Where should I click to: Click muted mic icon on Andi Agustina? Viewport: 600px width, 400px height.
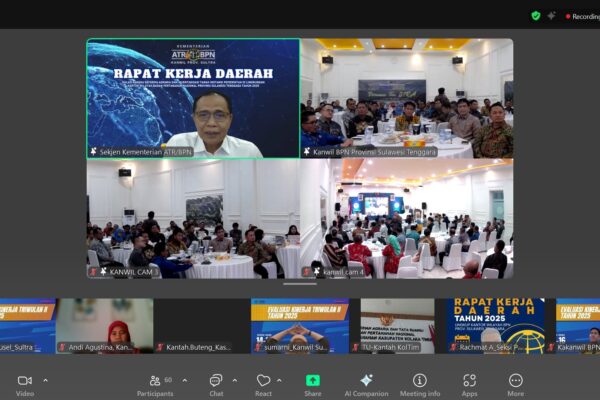[x=62, y=347]
